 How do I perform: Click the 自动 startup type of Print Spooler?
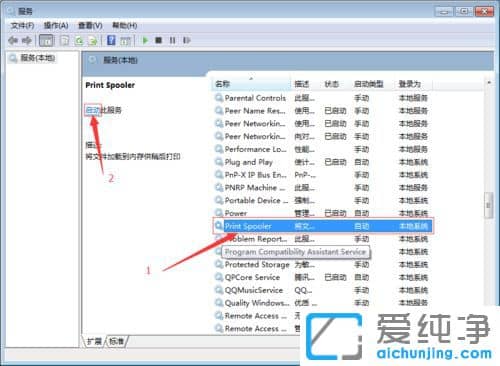pyautogui.click(x=361, y=226)
